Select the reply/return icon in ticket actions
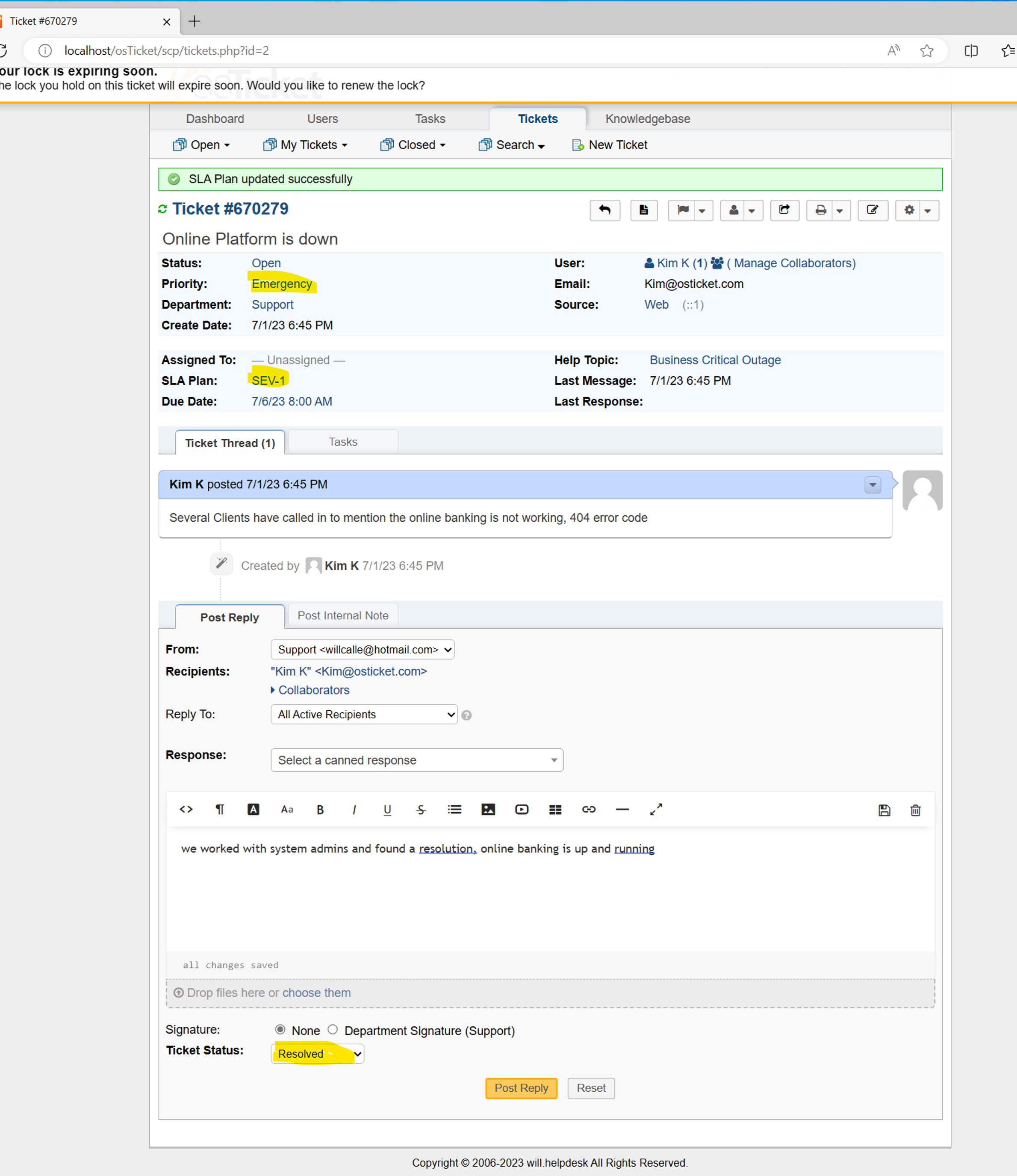This screenshot has height=1176, width=1017. pyautogui.click(x=604, y=210)
